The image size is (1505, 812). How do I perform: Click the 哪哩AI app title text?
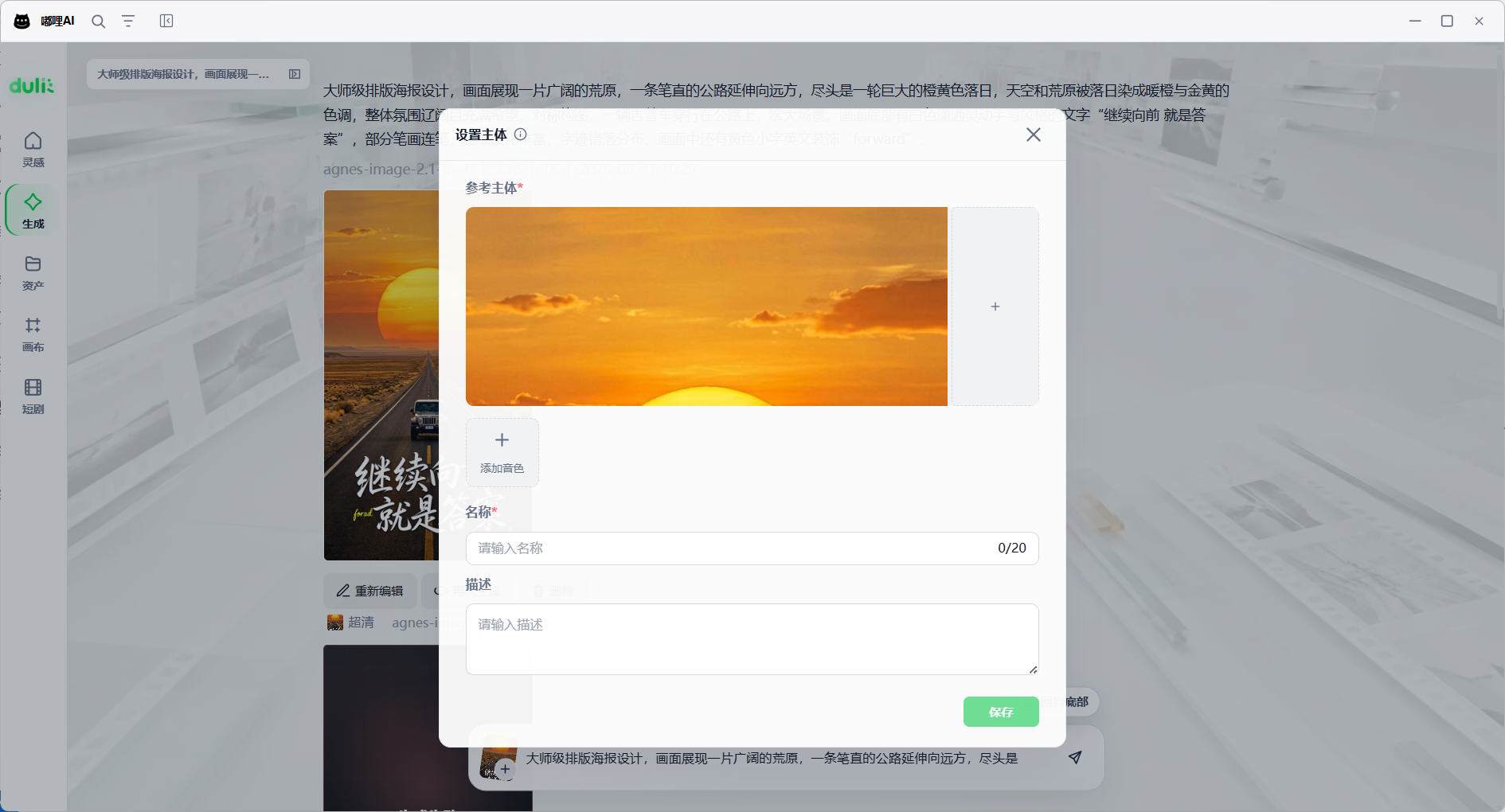57,21
